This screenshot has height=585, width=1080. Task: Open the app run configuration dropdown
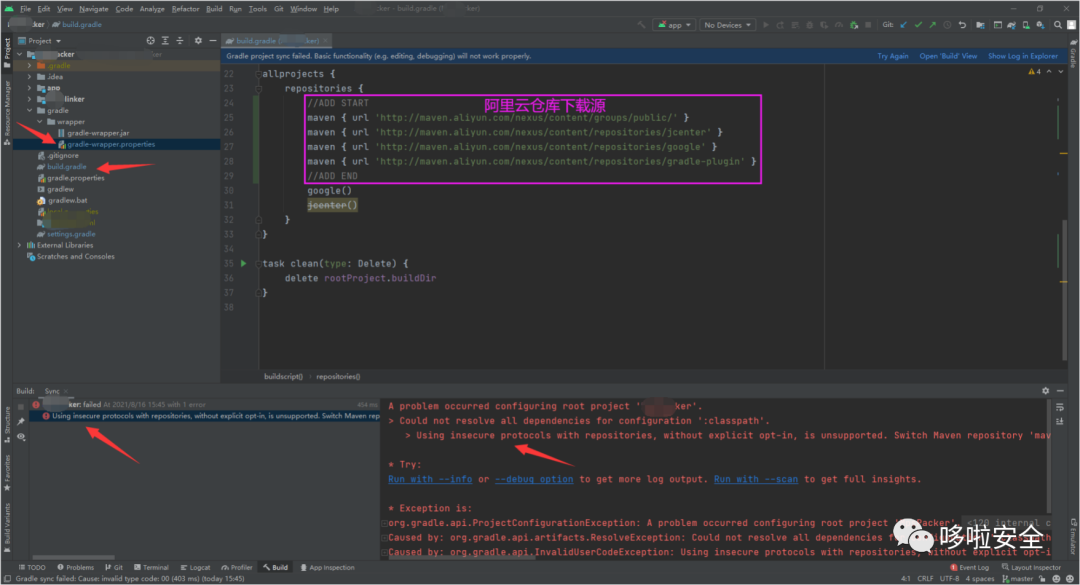pyautogui.click(x=674, y=25)
